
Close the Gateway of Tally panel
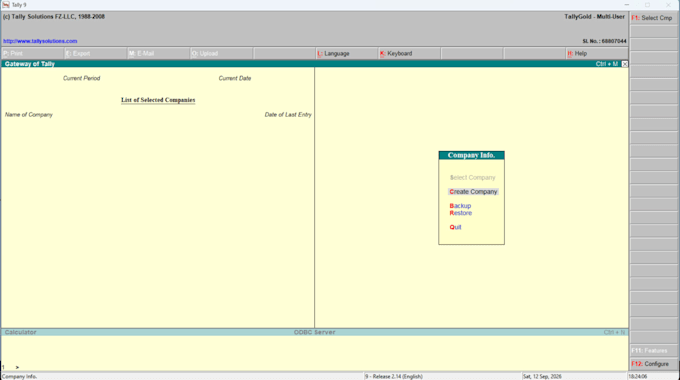624,64
